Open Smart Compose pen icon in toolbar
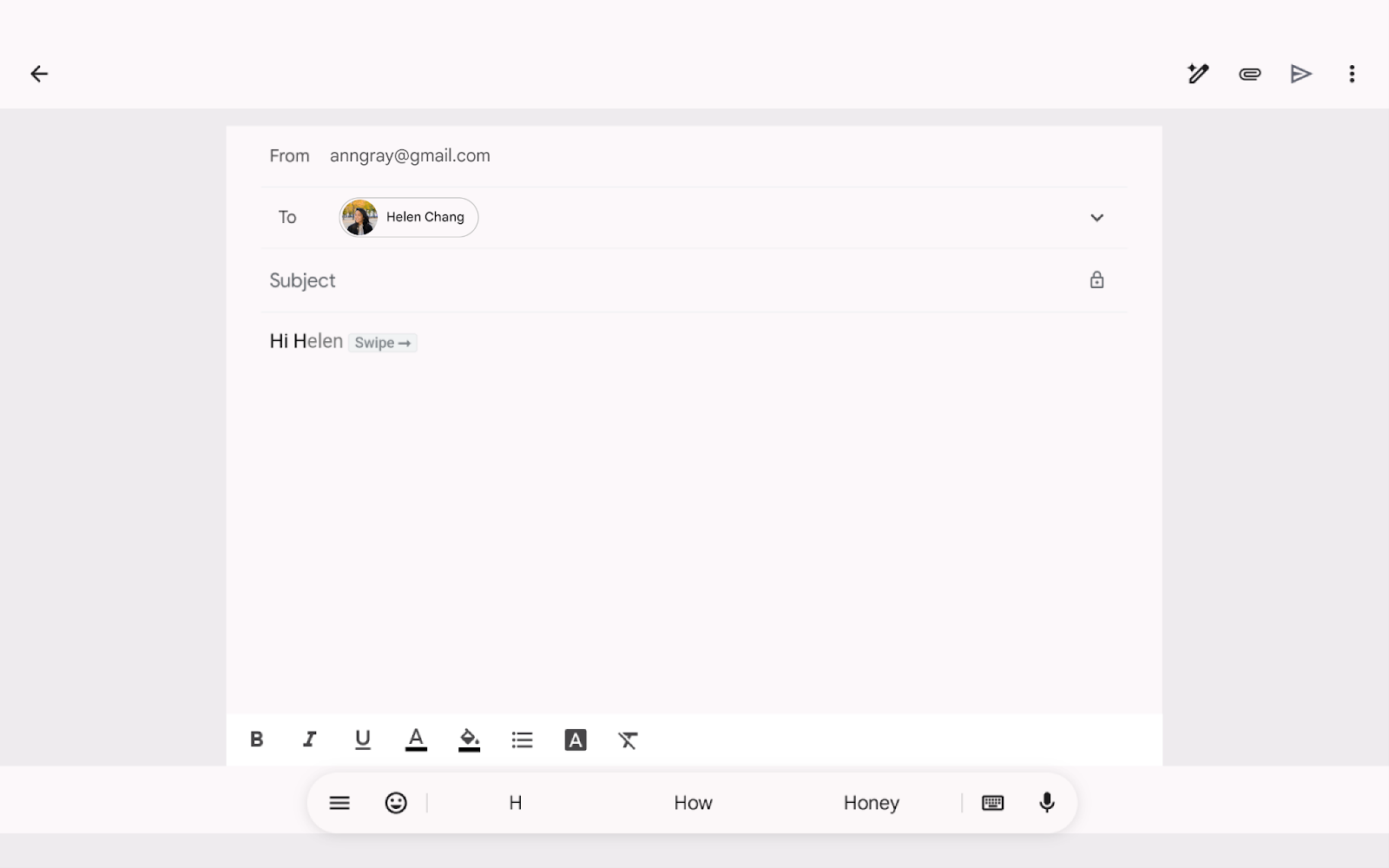The height and width of the screenshot is (868, 1389). coord(1198,74)
